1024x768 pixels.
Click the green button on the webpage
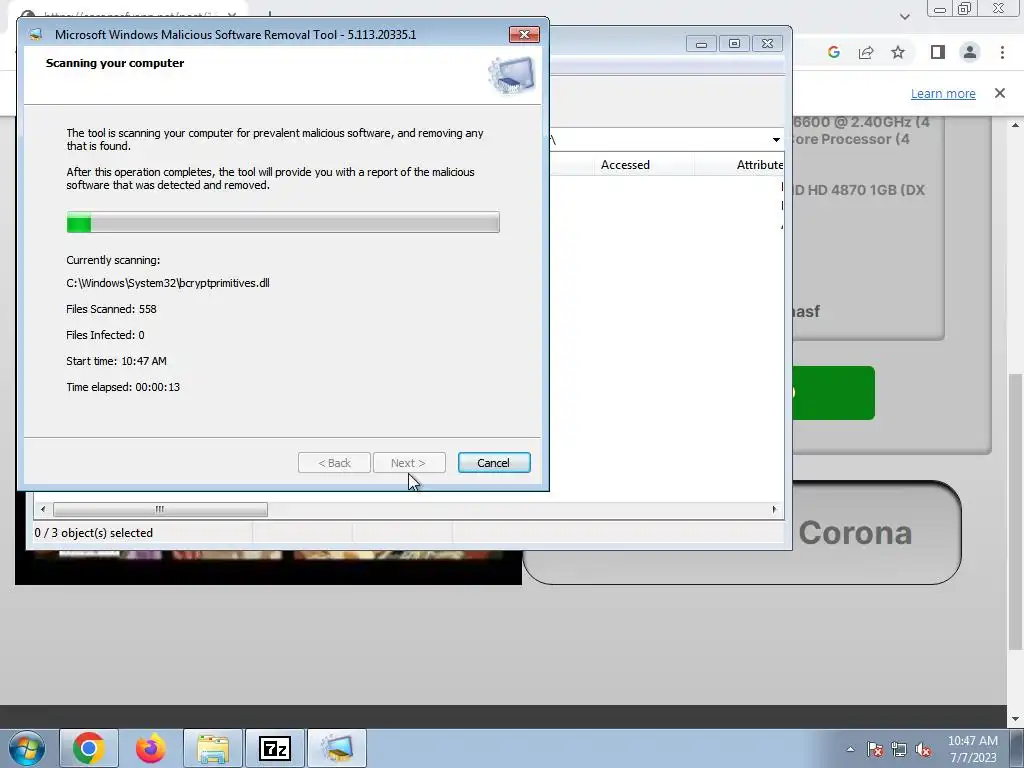point(833,392)
